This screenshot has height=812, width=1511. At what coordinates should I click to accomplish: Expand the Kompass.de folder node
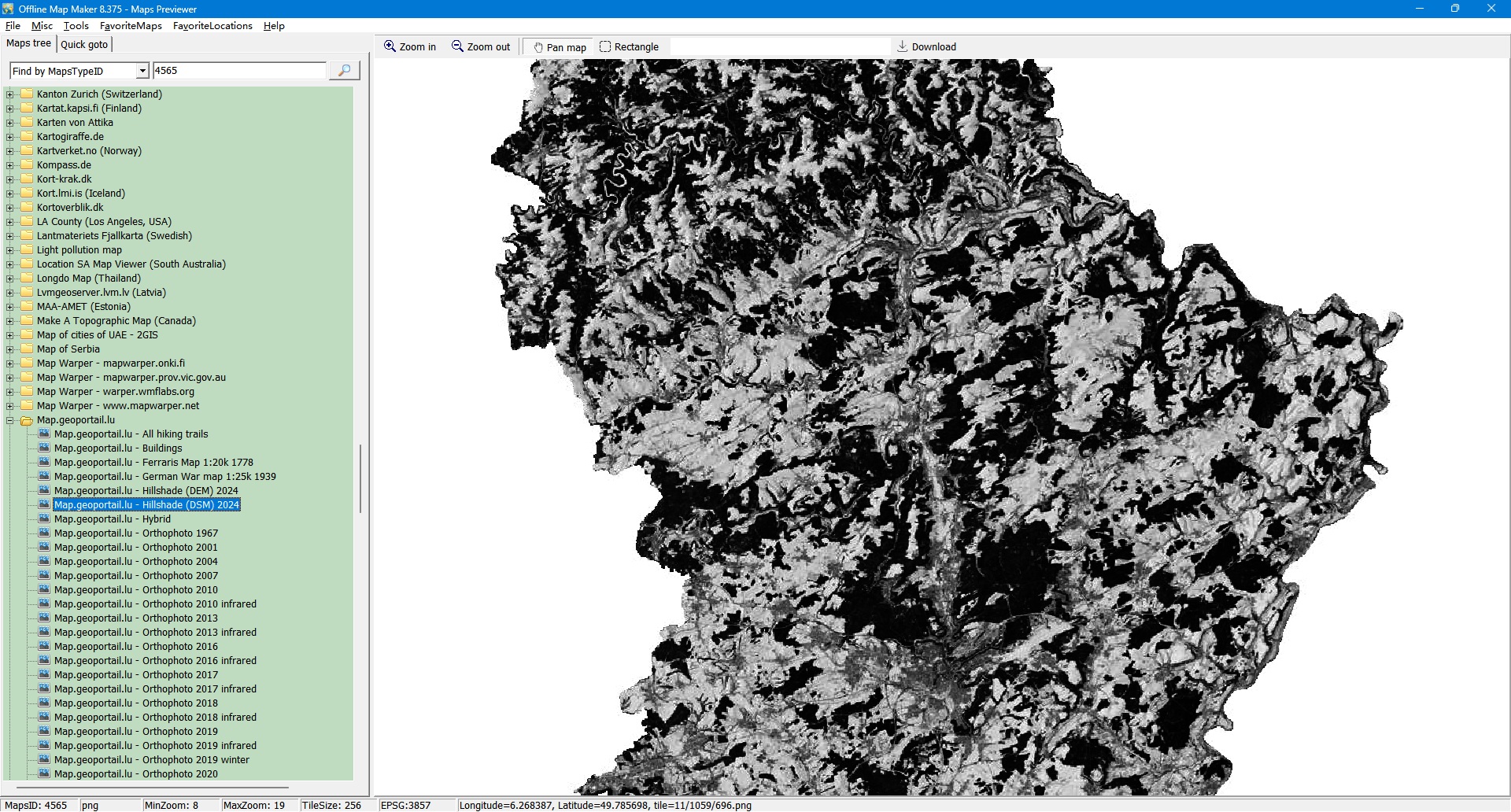click(x=10, y=165)
